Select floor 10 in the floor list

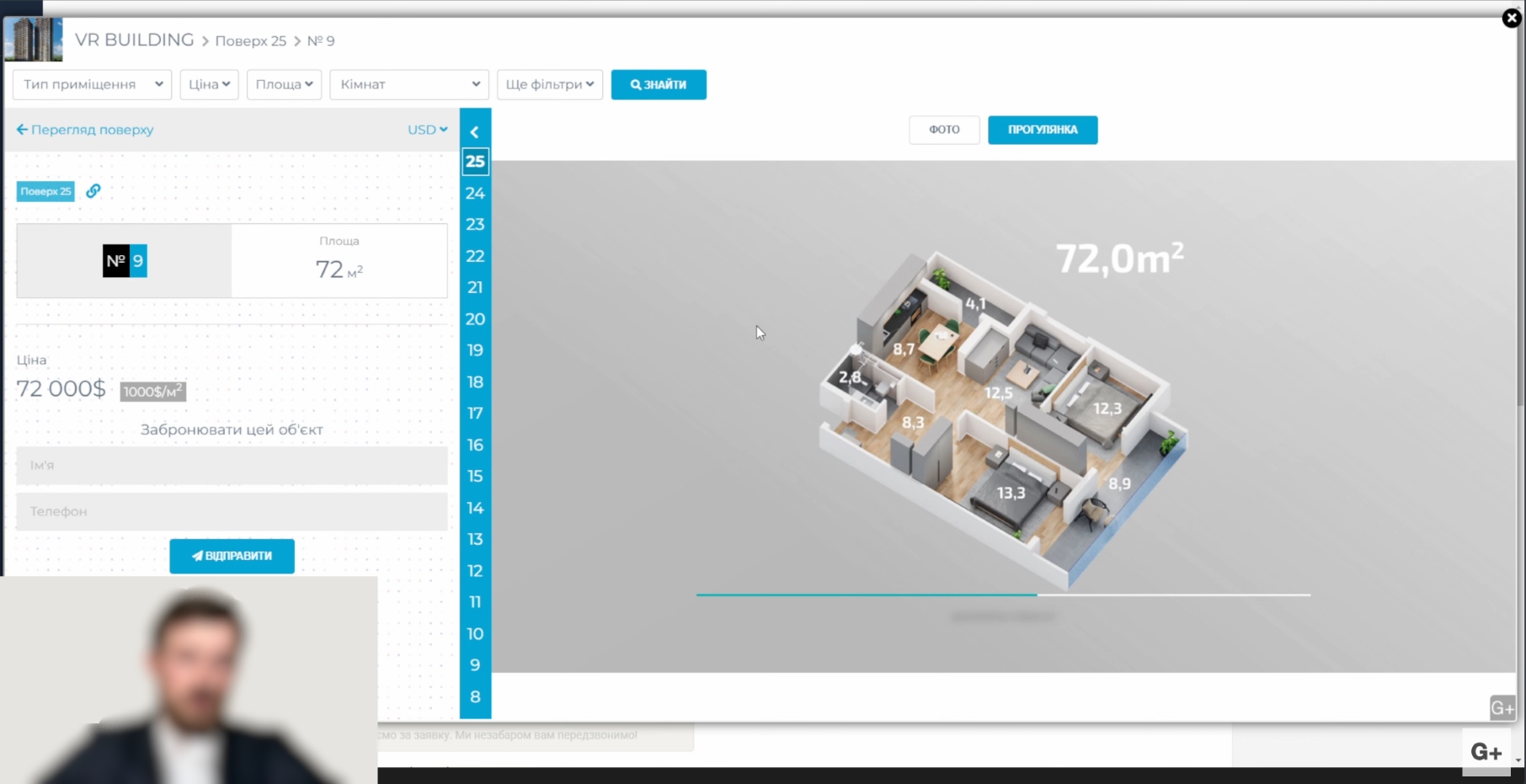[475, 633]
